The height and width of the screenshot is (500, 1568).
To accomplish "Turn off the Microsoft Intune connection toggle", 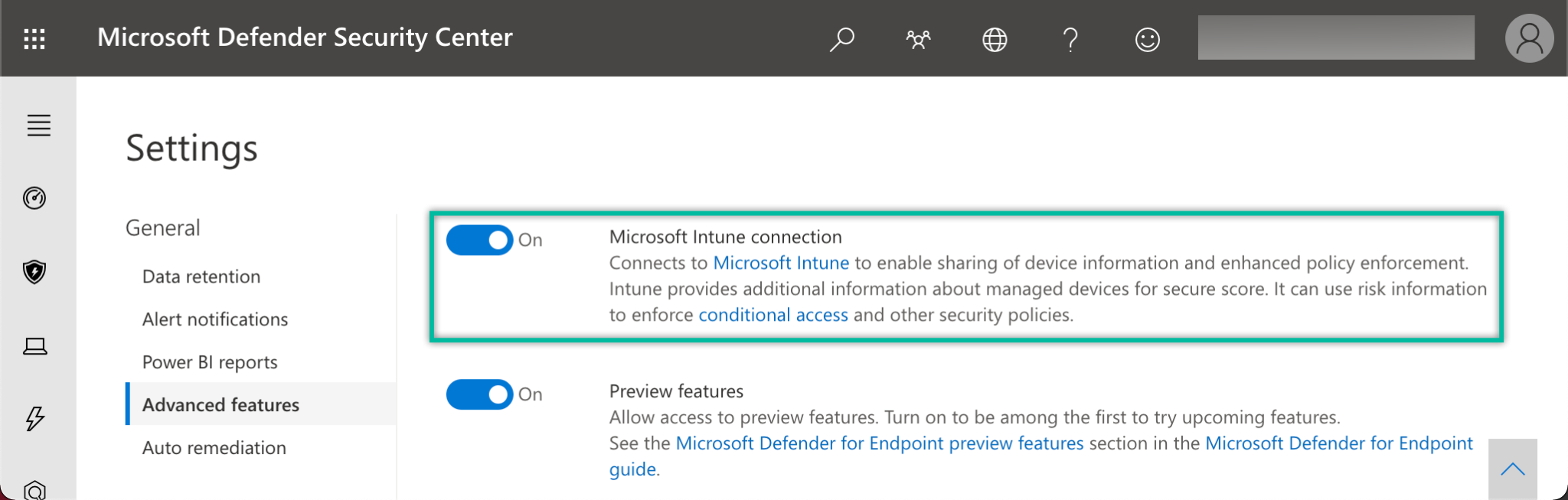I will 479,240.
